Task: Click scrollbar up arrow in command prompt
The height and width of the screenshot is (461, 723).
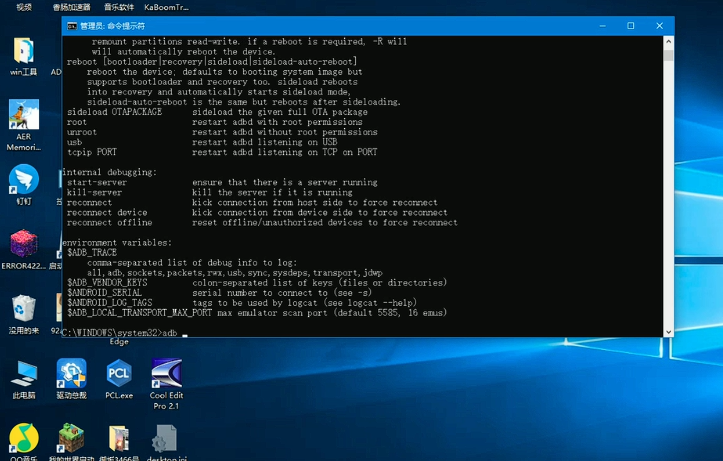Action: click(669, 41)
